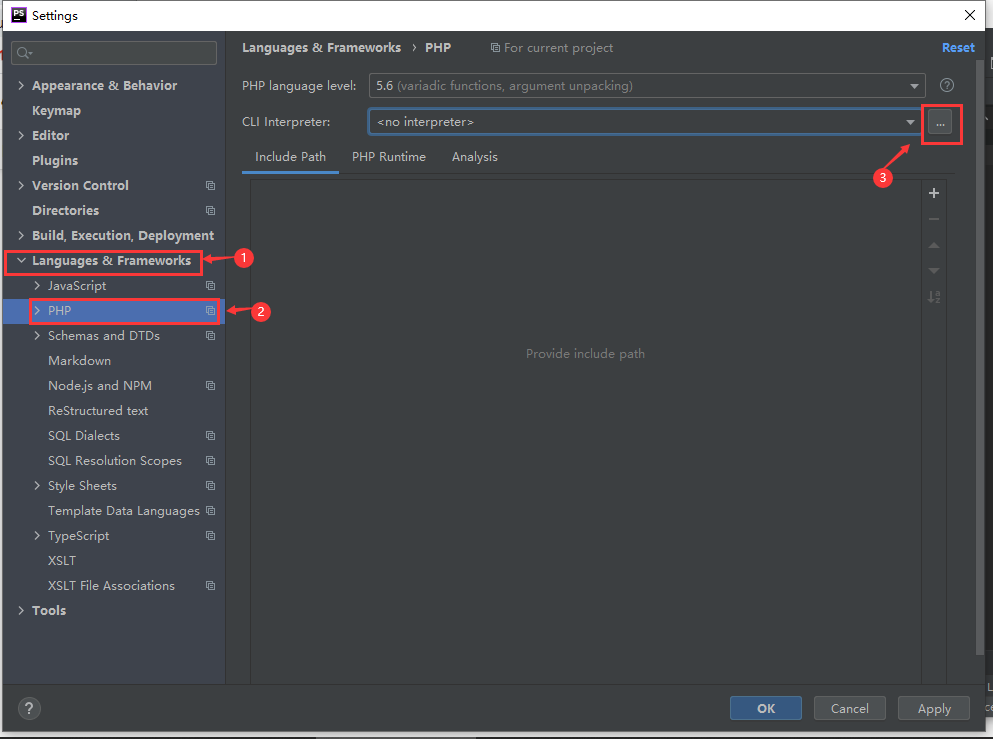This screenshot has height=739, width=993.
Task: Select Plugins in settings tree
Action: 55,161
